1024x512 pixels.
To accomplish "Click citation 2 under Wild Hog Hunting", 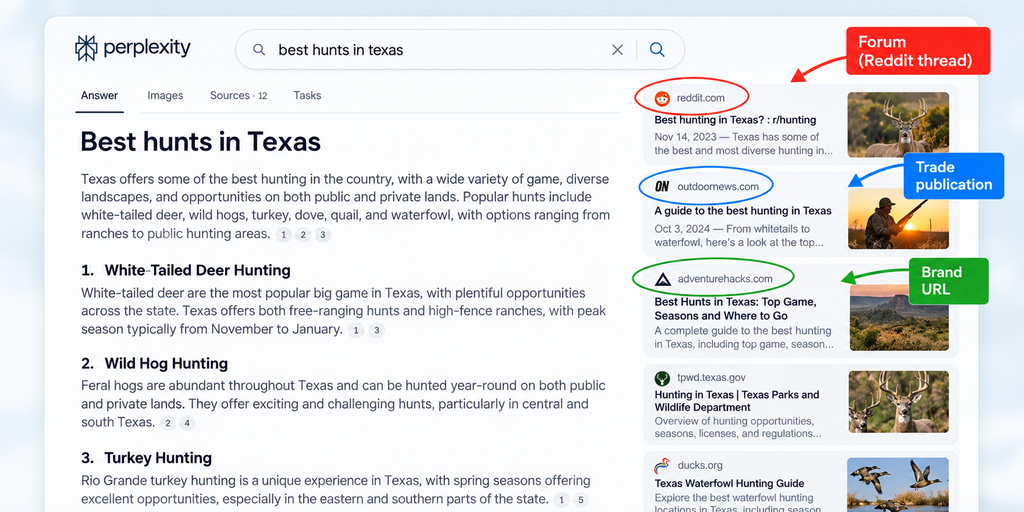I will (168, 423).
